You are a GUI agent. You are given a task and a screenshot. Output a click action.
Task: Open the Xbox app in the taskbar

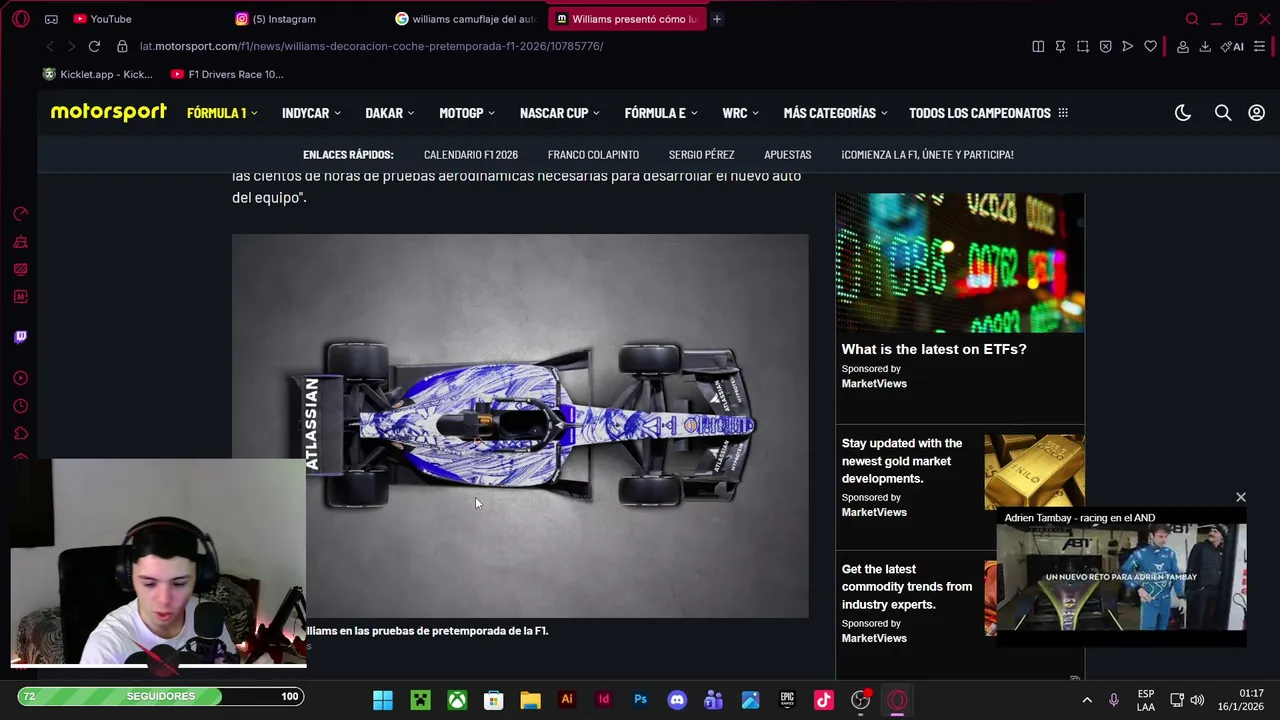(x=457, y=700)
